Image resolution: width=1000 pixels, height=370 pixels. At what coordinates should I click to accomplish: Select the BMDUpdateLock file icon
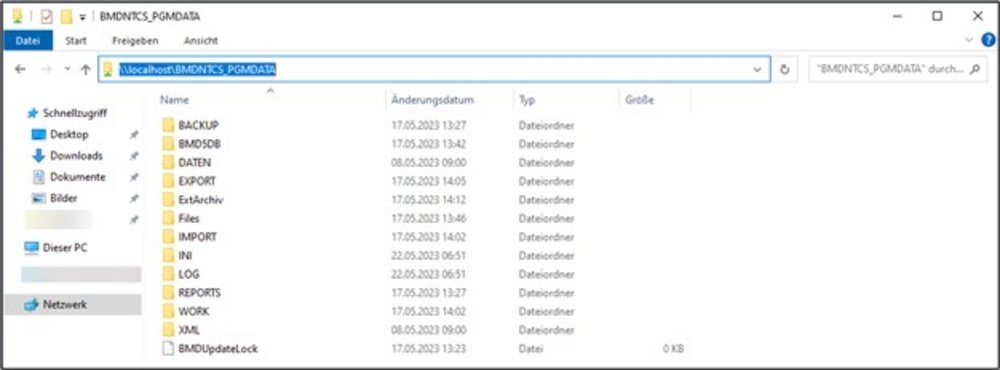pos(168,348)
